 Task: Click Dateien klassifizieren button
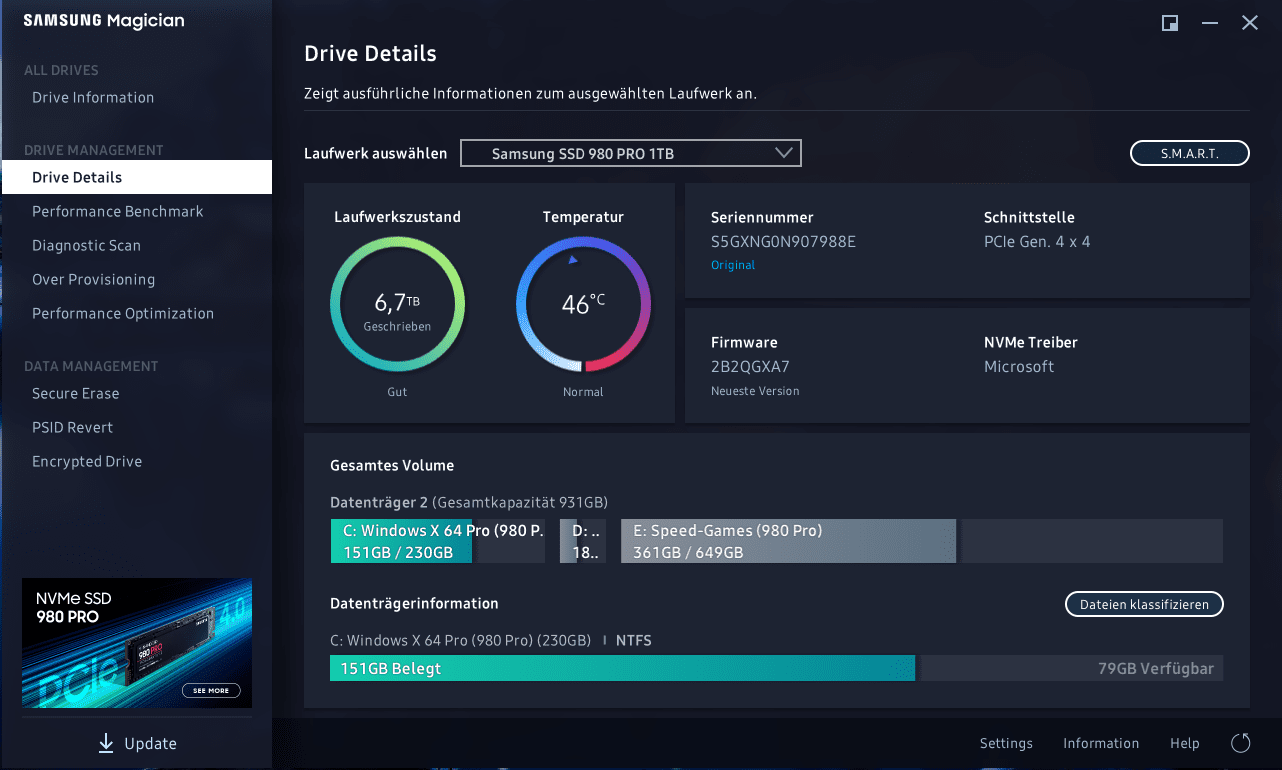point(1144,604)
